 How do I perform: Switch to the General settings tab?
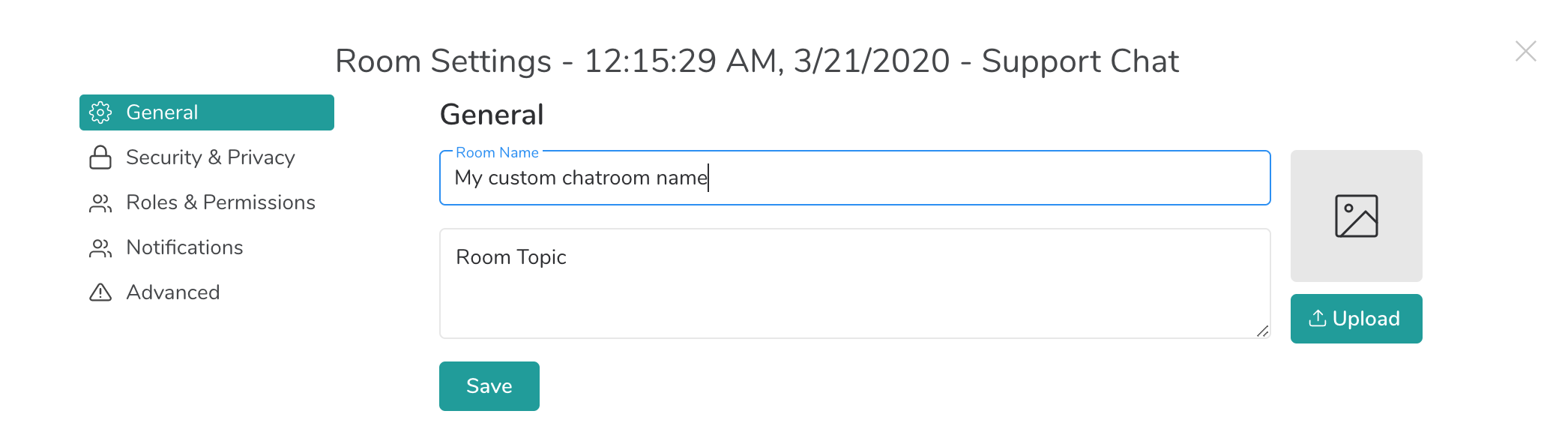(162, 112)
